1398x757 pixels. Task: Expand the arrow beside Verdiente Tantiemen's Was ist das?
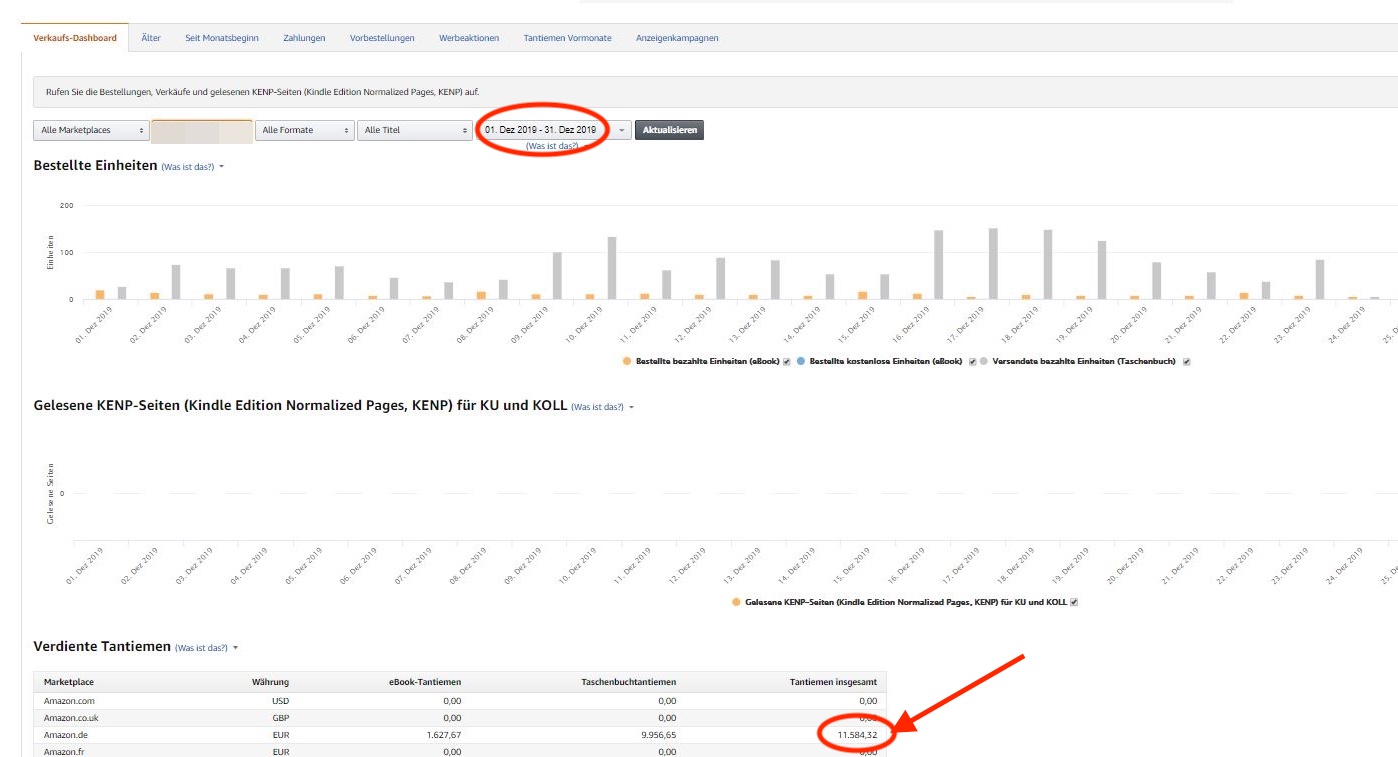(236, 648)
